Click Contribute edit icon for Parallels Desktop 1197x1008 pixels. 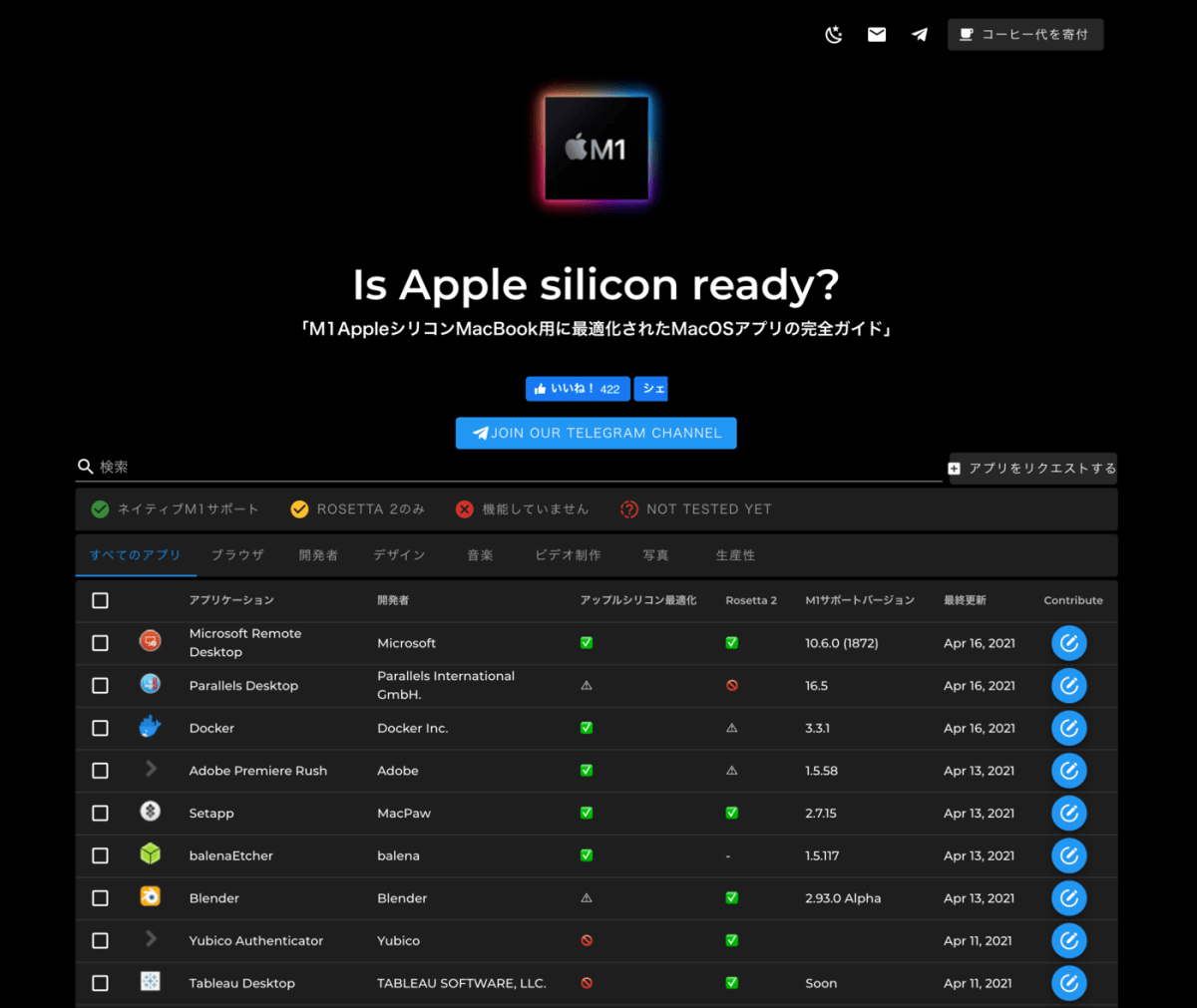pos(1069,686)
